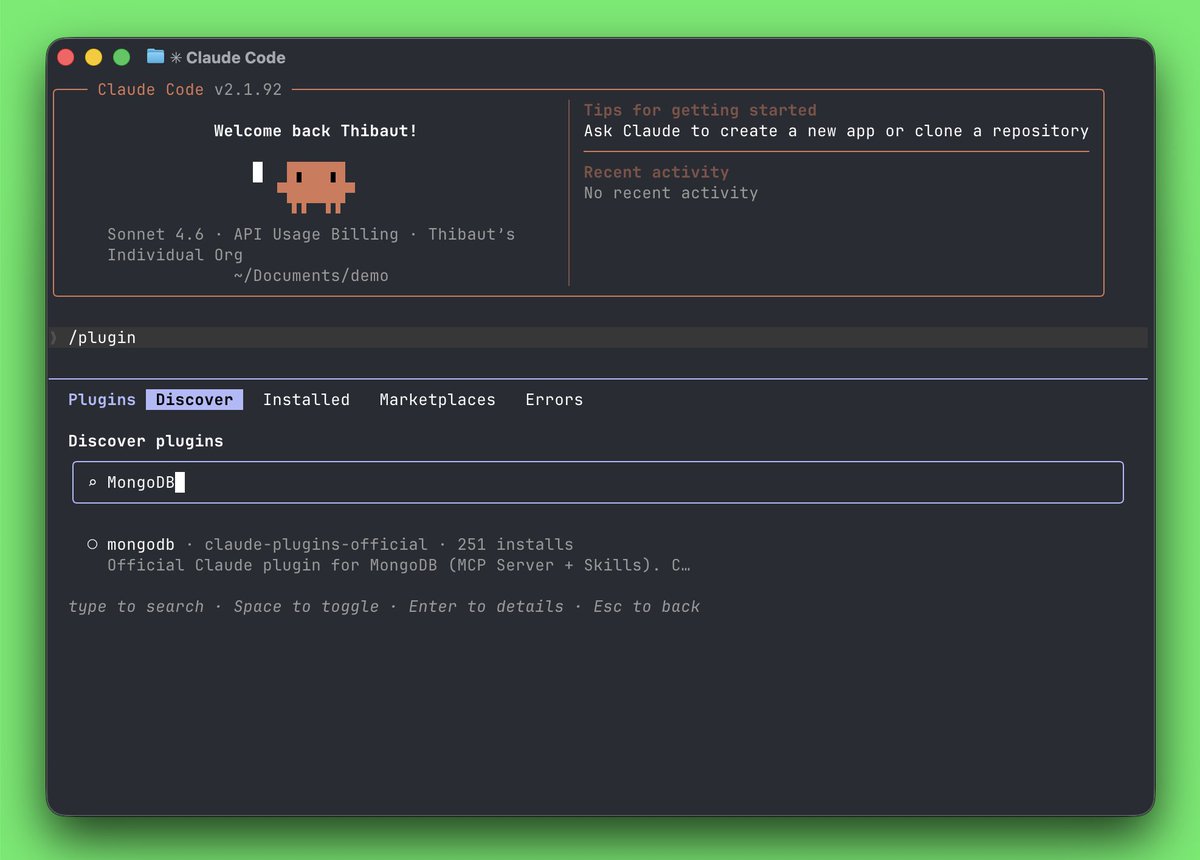Open the Marketplaces tab

click(437, 400)
